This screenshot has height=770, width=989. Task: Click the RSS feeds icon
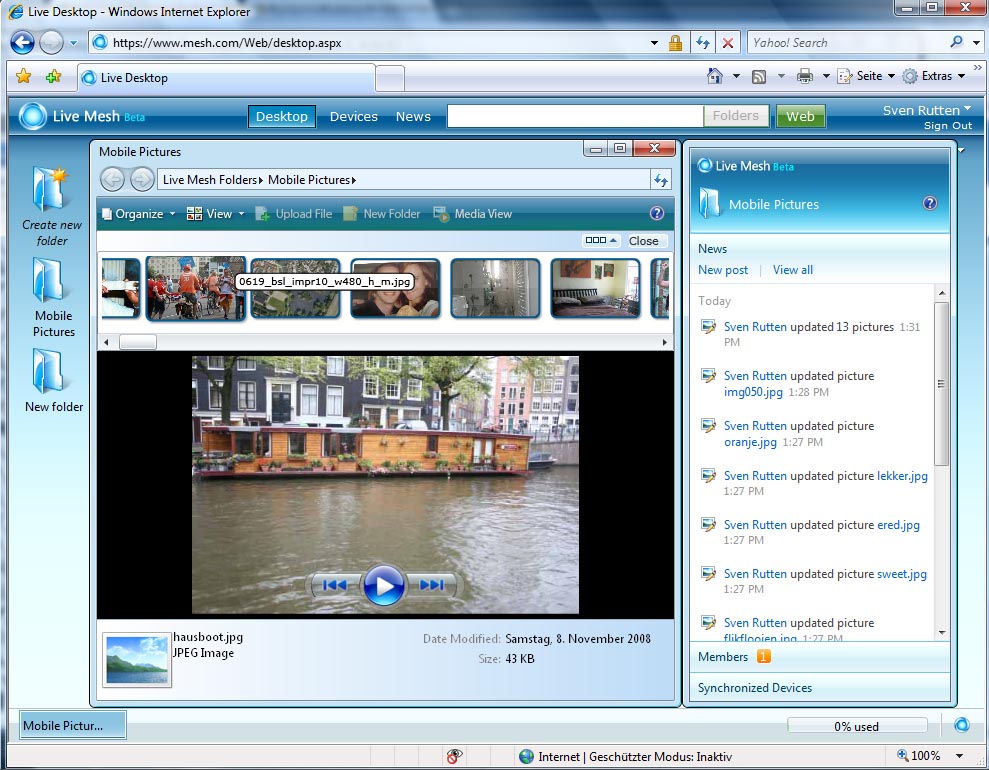759,76
